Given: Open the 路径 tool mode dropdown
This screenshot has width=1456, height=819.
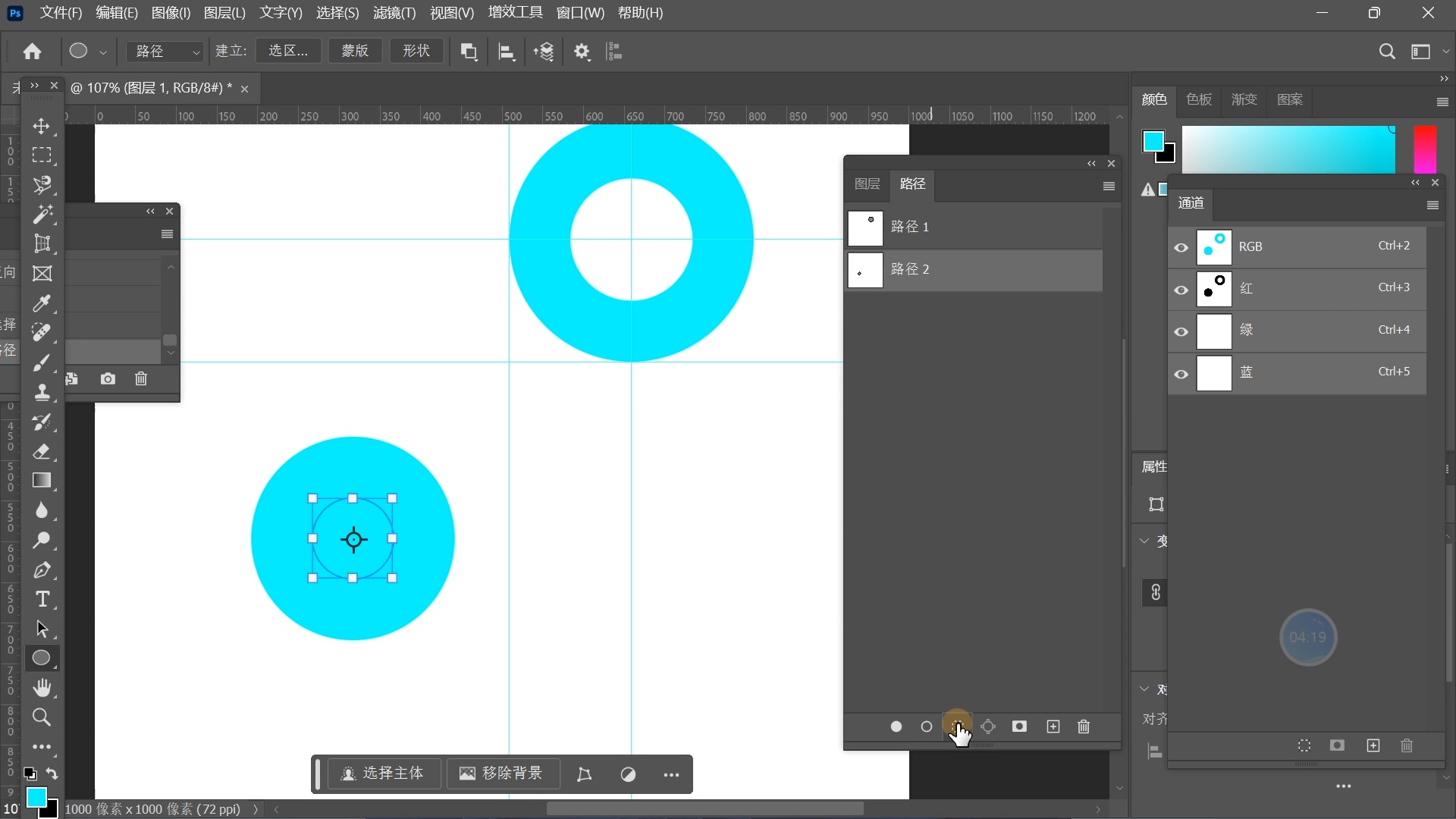Looking at the screenshot, I should point(165,51).
